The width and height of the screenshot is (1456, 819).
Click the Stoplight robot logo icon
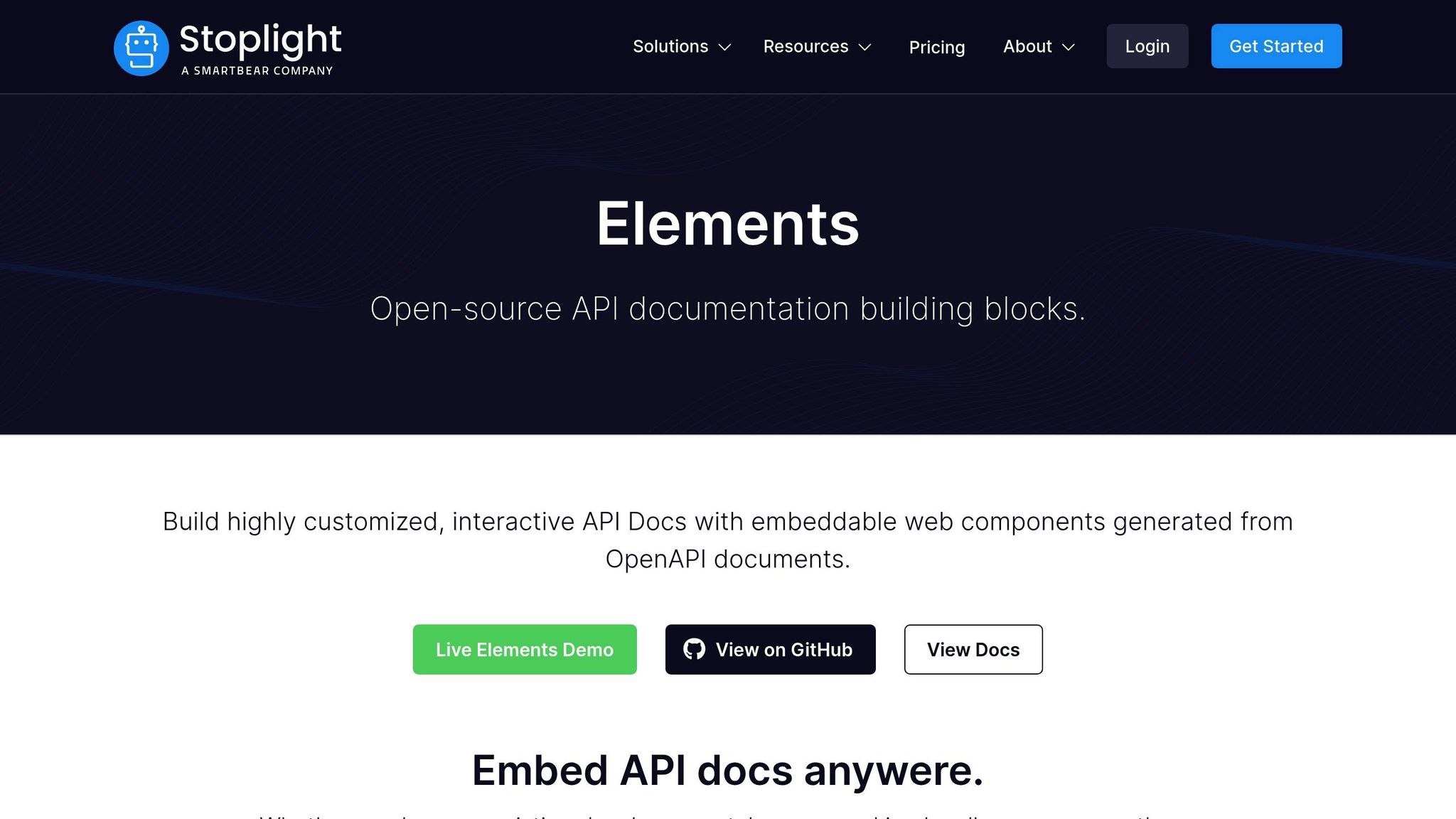pyautogui.click(x=141, y=48)
